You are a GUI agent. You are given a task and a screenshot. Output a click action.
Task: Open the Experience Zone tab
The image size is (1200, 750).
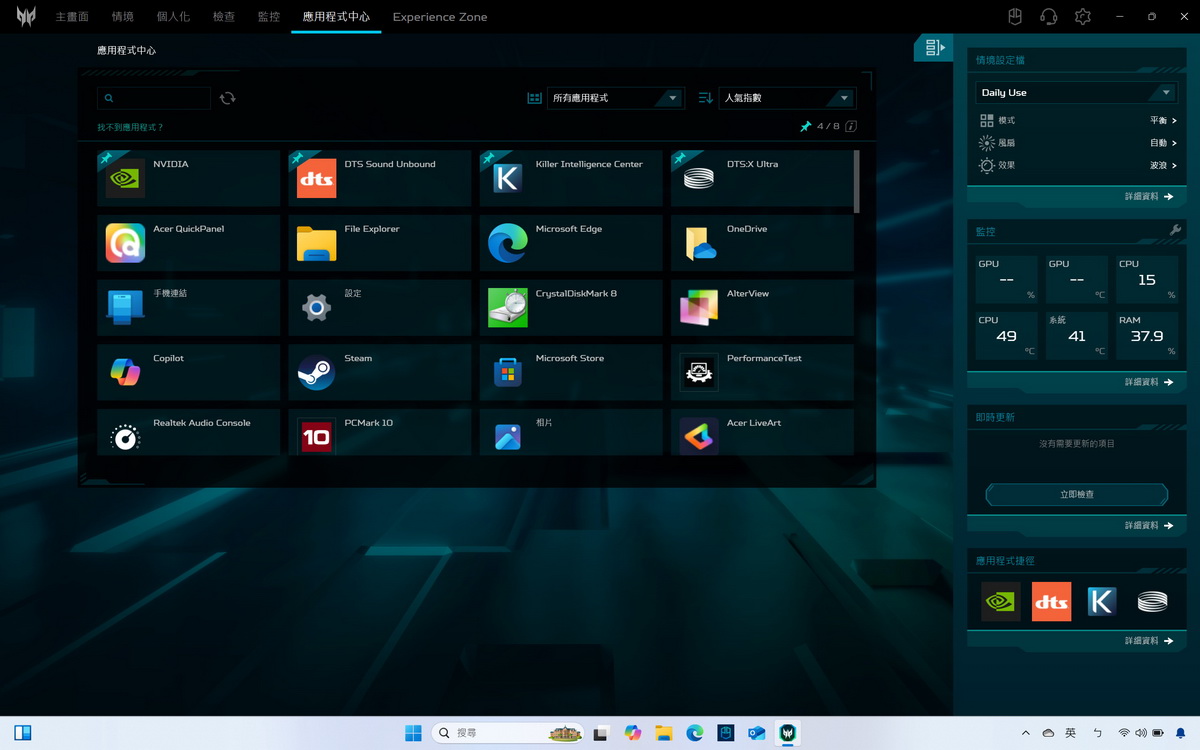440,17
